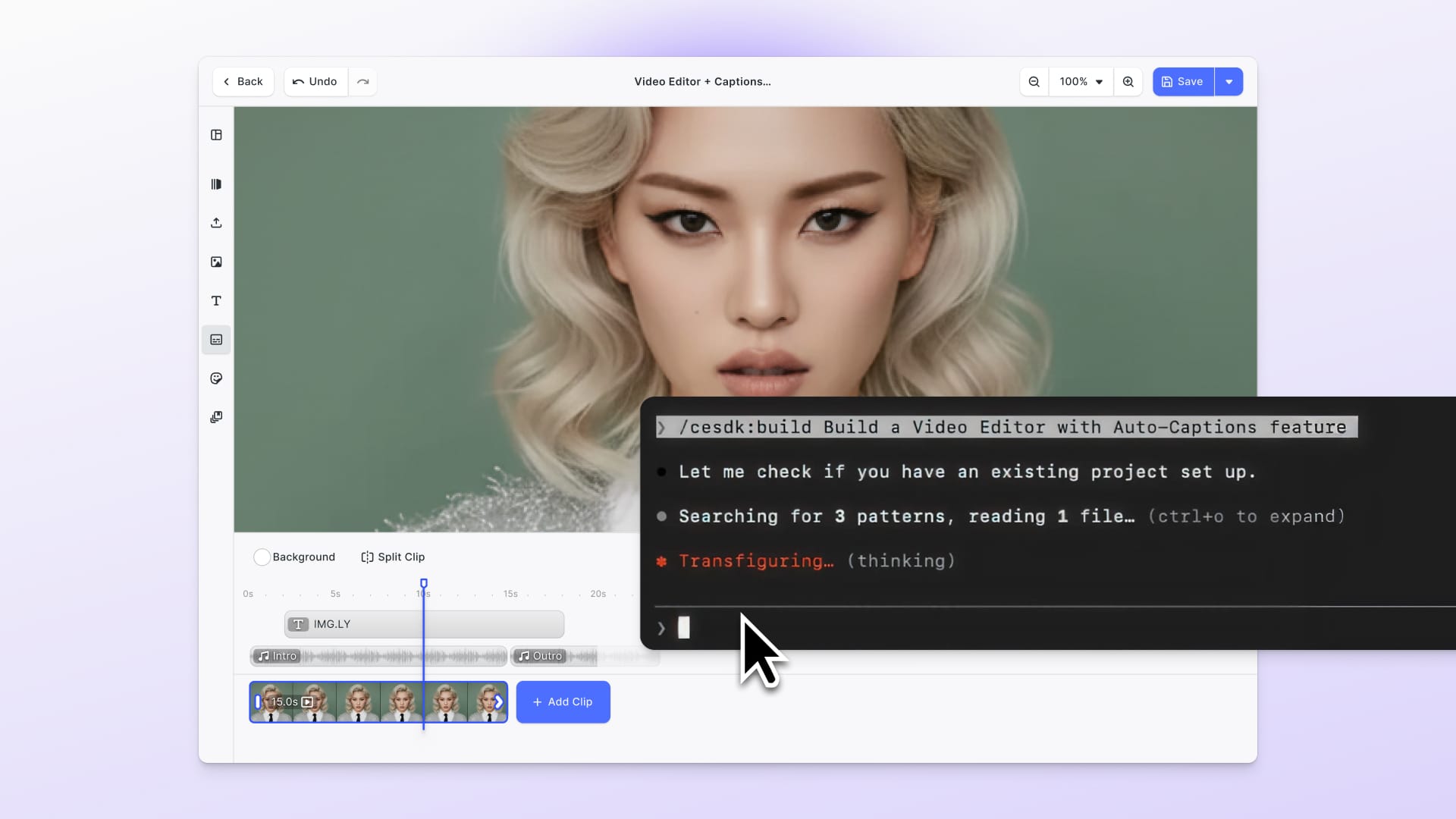Select the Text tool in the sidebar
The height and width of the screenshot is (819, 1456).
point(216,301)
